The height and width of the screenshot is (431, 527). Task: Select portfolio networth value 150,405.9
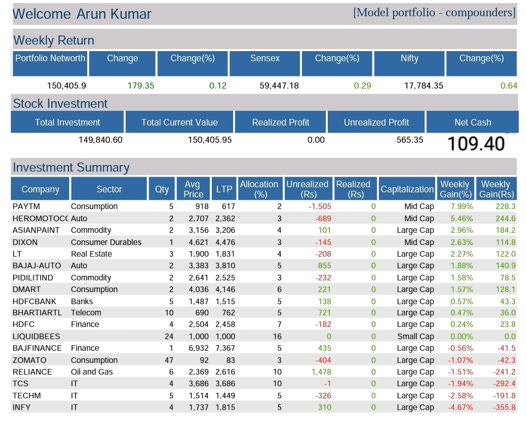(x=67, y=86)
